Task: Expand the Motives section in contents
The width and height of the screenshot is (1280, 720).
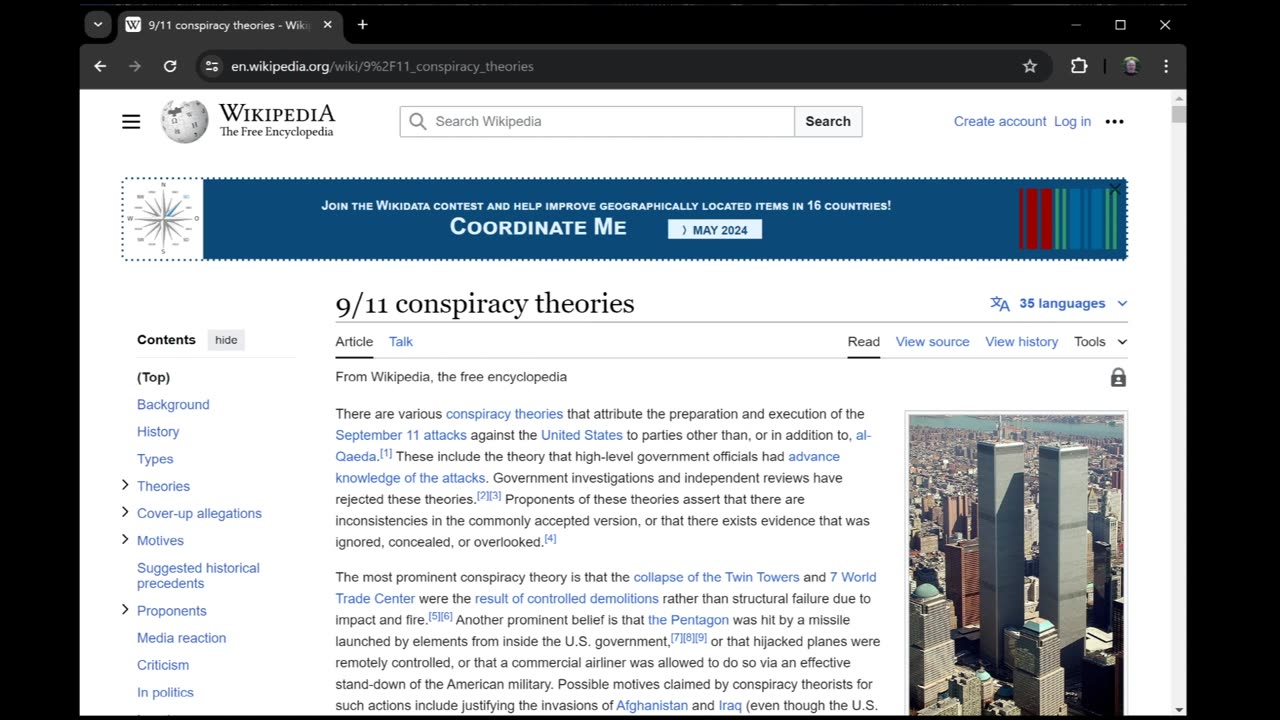Action: pyautogui.click(x=125, y=539)
